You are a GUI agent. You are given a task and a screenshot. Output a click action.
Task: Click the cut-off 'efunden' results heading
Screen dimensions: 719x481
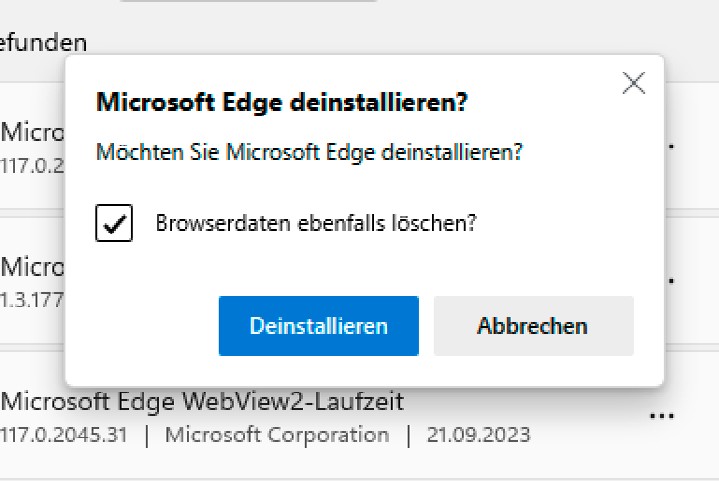[43, 43]
